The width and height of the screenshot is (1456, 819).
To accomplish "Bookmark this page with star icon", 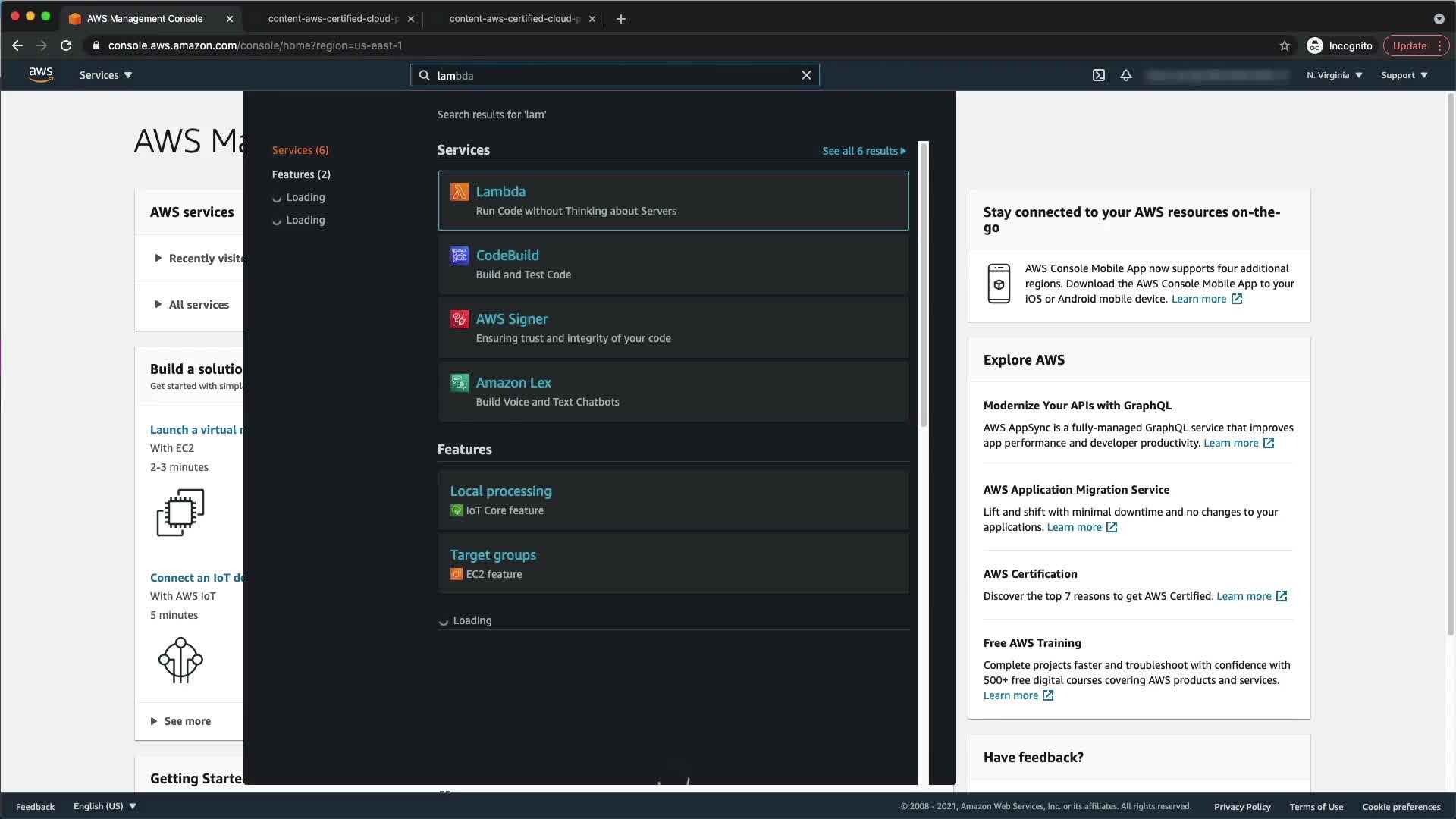I will pos(1285,45).
